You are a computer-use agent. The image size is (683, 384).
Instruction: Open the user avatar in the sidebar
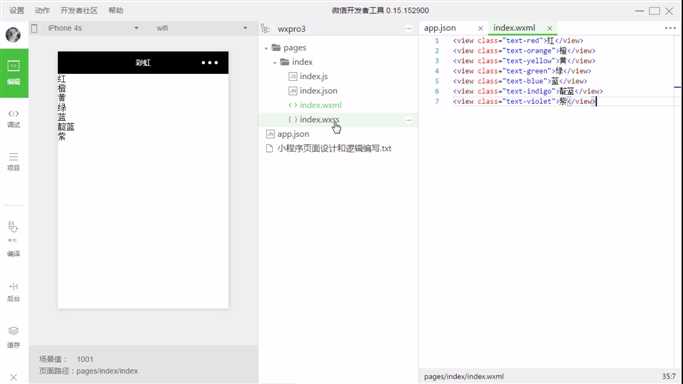coord(13,34)
